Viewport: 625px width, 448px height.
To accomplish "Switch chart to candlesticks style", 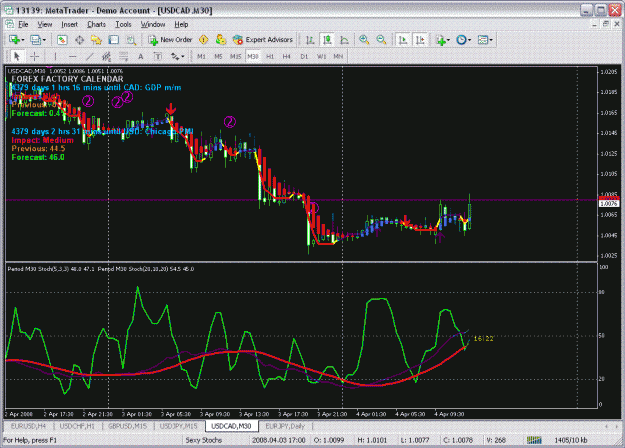I will (327, 40).
